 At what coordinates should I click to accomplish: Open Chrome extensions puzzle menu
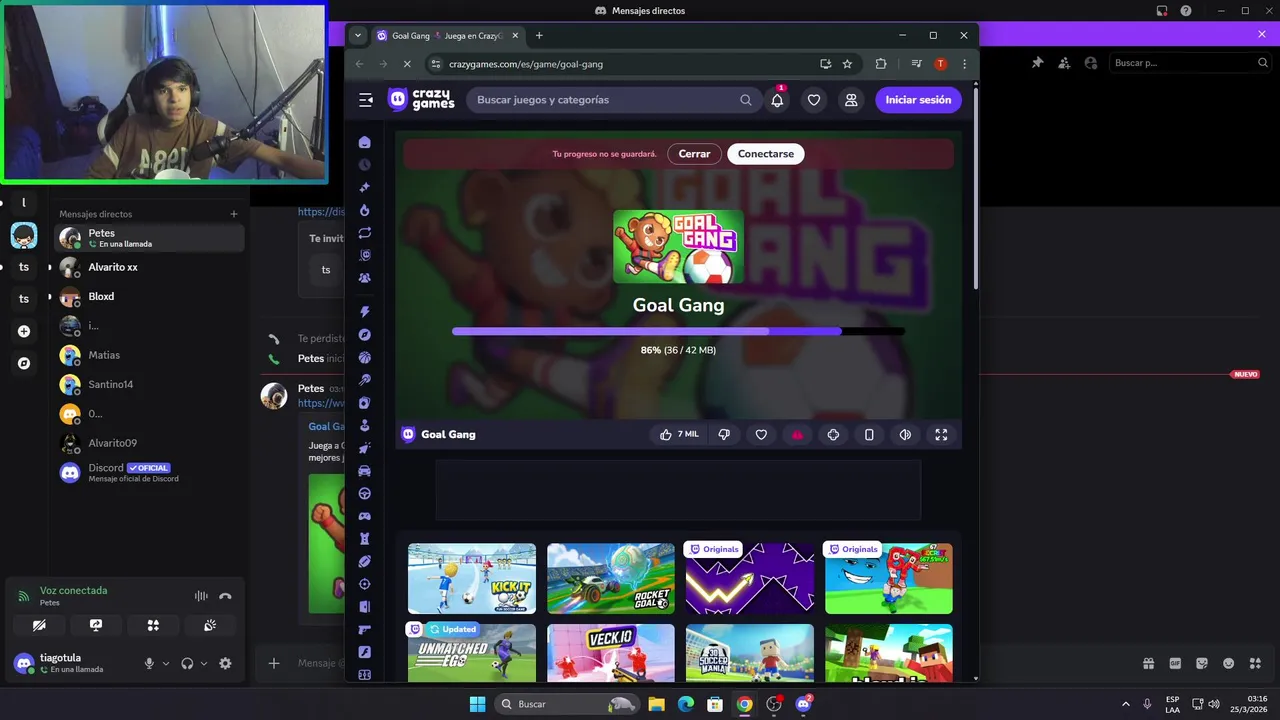coord(881,64)
